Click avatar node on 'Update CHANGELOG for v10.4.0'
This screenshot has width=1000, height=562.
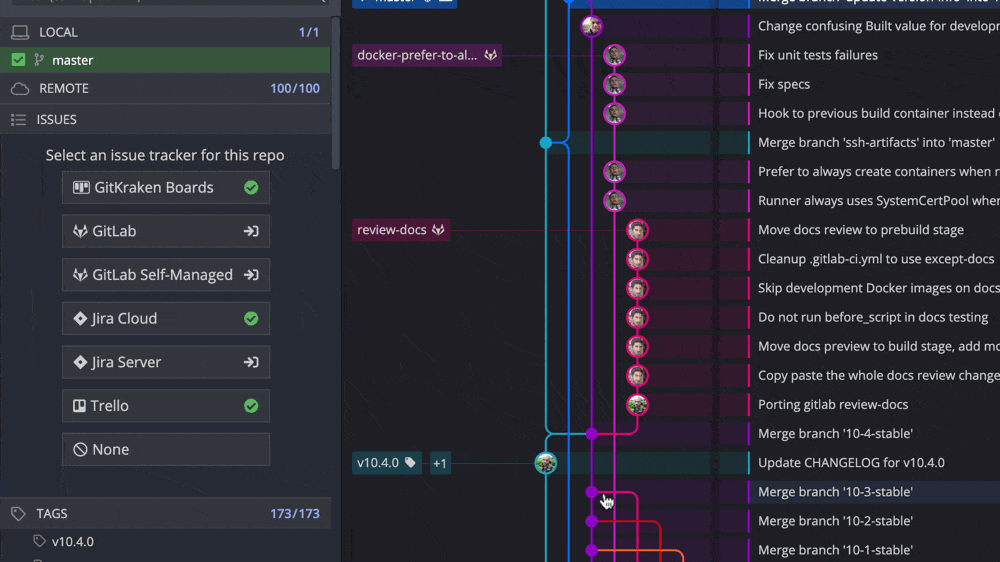pos(546,463)
